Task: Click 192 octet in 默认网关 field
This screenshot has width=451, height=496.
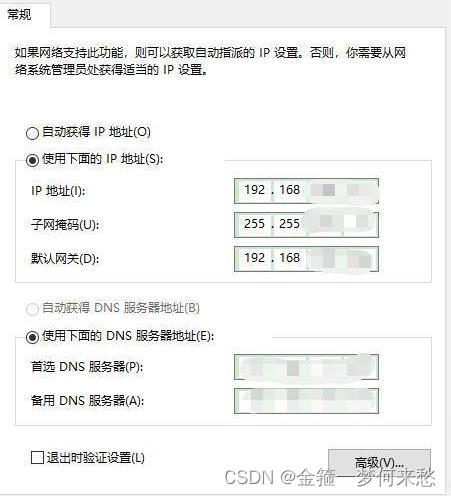Action: tap(254, 258)
